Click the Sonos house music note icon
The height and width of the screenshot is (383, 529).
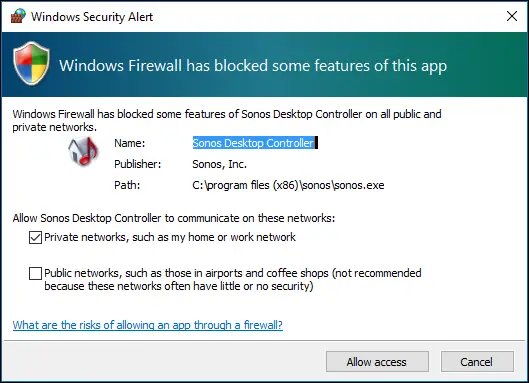click(x=84, y=151)
